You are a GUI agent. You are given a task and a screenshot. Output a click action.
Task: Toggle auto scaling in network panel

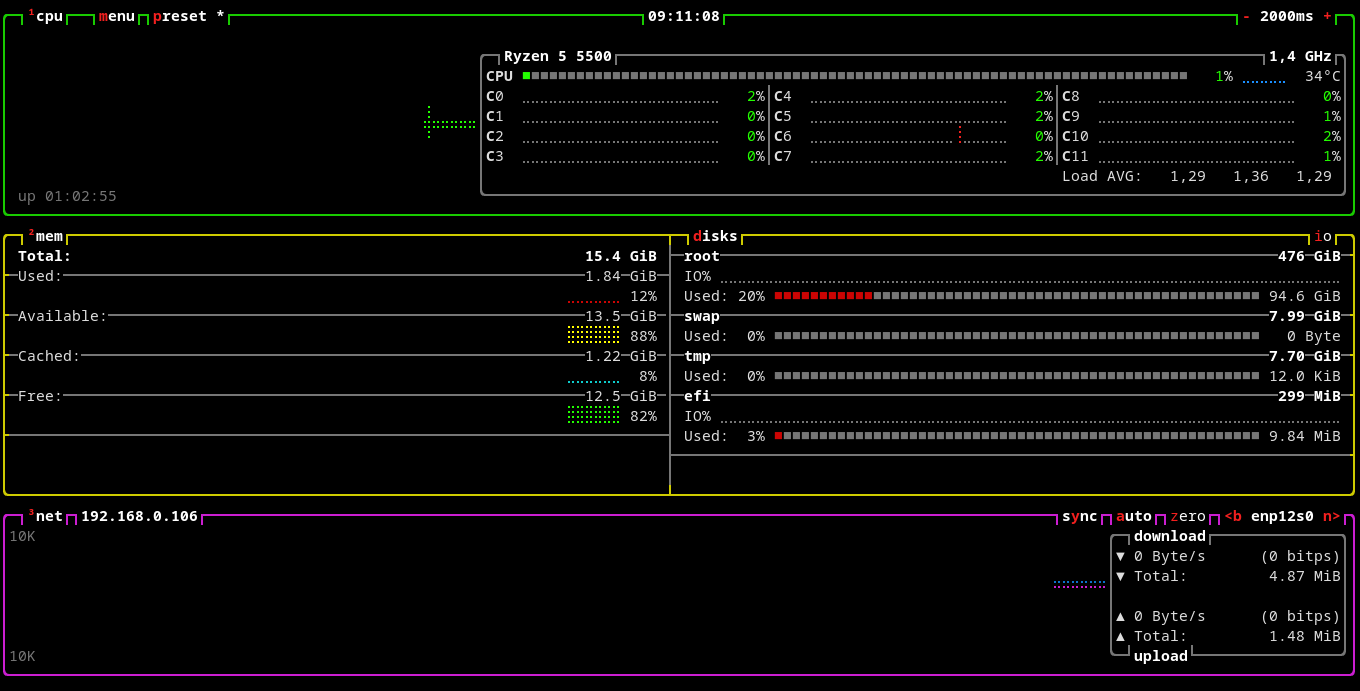click(x=1134, y=516)
